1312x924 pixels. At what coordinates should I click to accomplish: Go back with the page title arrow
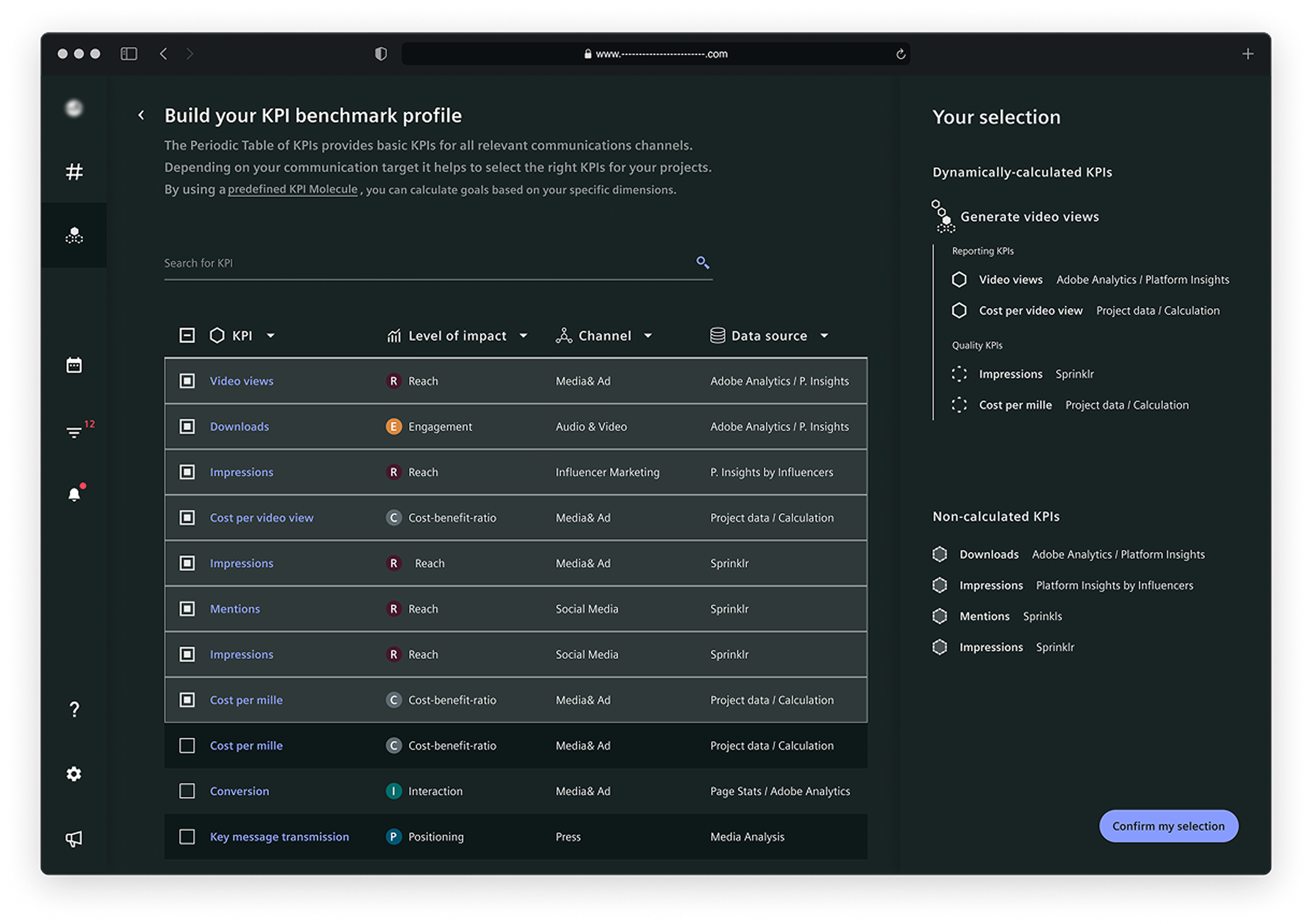pyautogui.click(x=142, y=115)
